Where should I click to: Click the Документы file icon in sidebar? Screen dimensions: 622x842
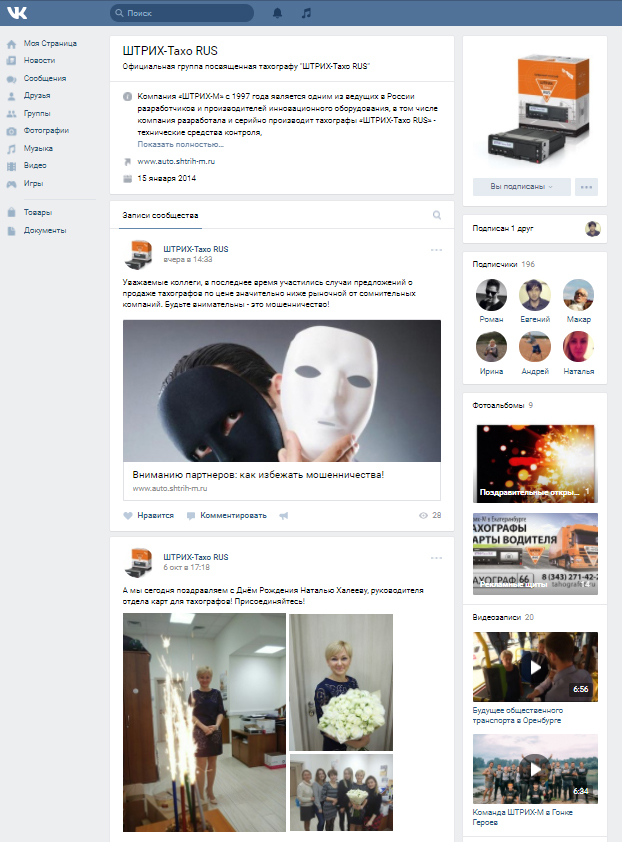(x=11, y=231)
